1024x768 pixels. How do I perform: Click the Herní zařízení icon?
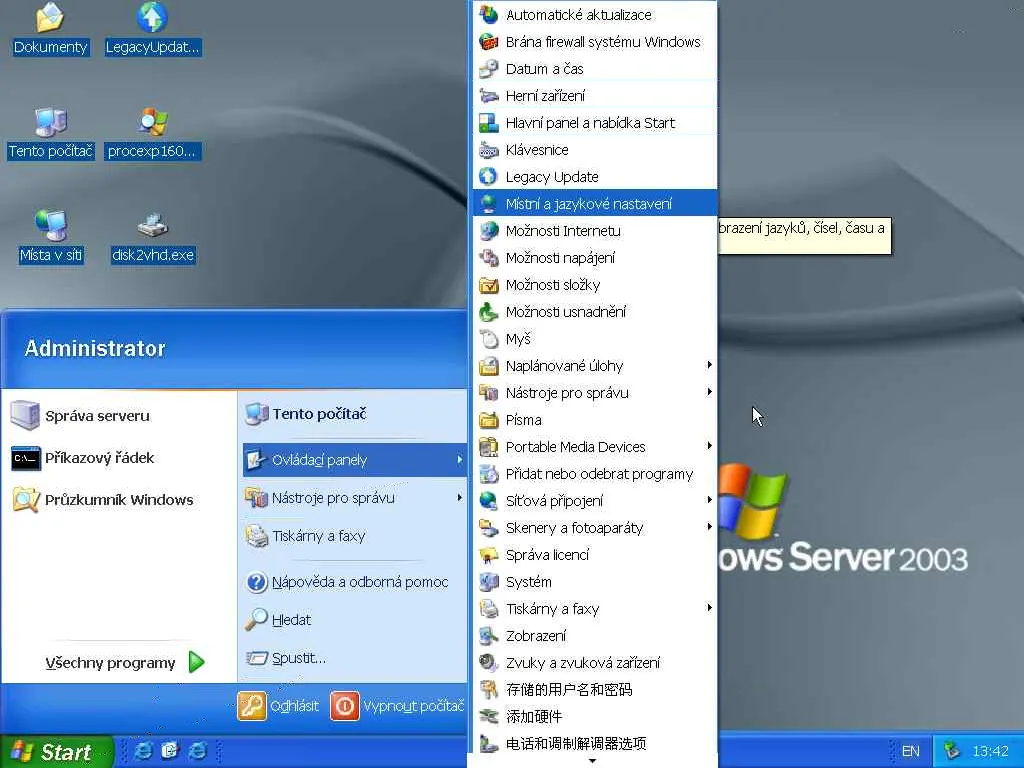click(x=488, y=96)
